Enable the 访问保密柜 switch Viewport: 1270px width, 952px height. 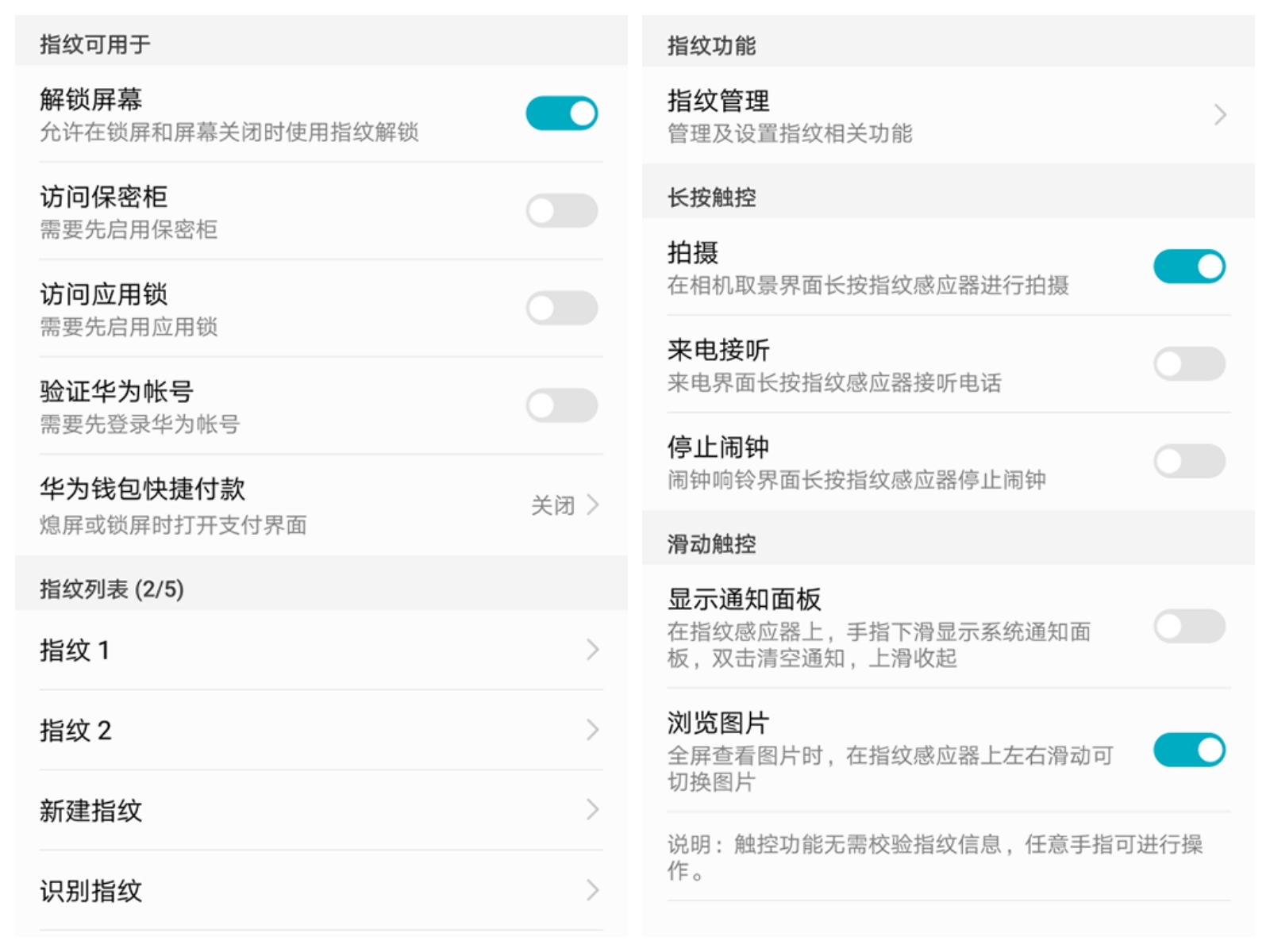pyautogui.click(x=561, y=210)
